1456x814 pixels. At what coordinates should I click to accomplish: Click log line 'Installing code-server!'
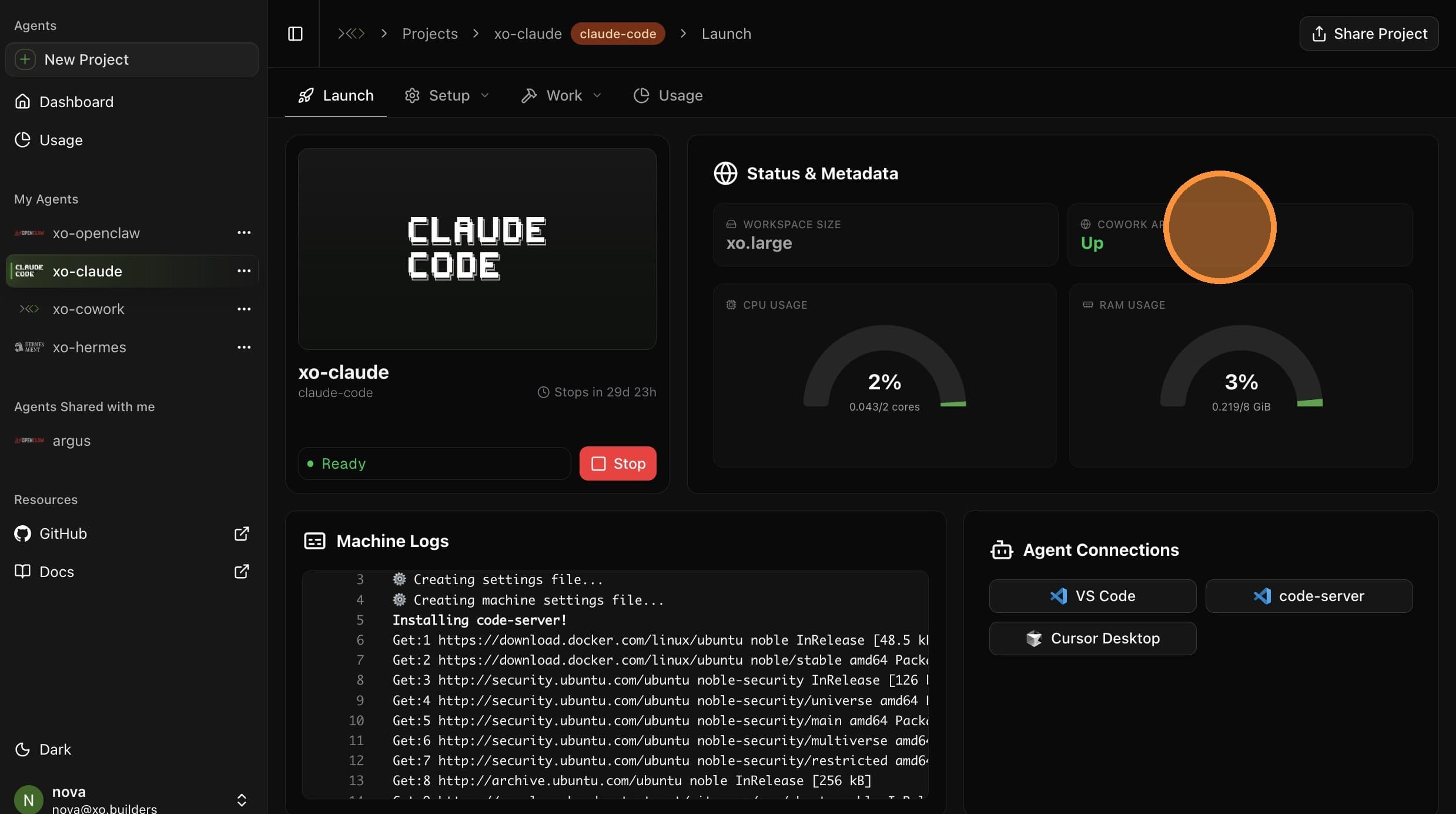pyautogui.click(x=479, y=620)
